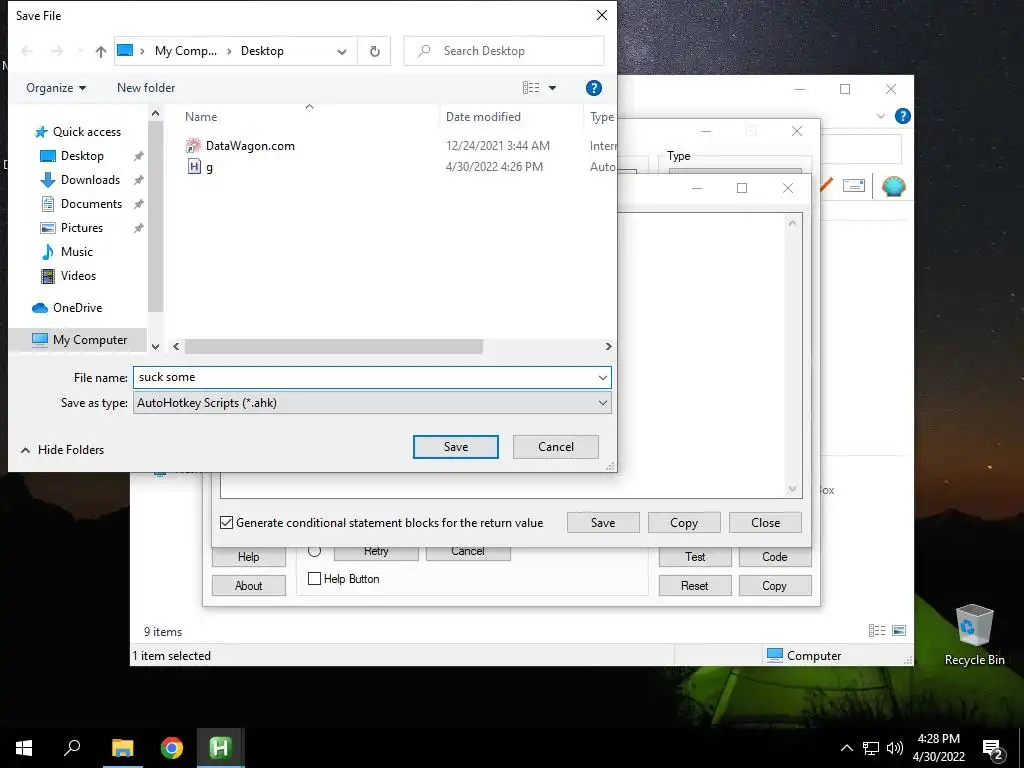
Task: Open Desktop in navigation pane
Action: (82, 155)
